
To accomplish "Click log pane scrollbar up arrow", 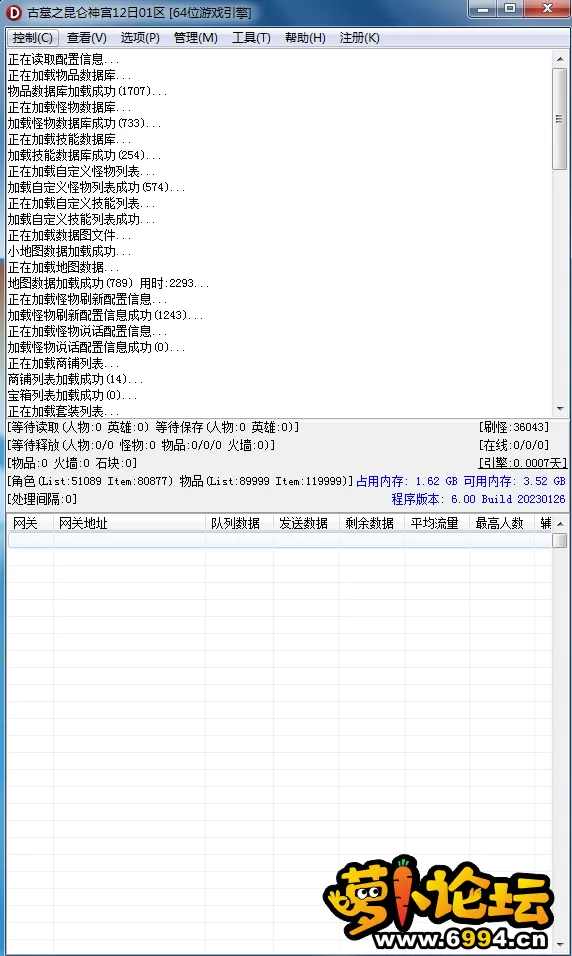I will click(560, 59).
